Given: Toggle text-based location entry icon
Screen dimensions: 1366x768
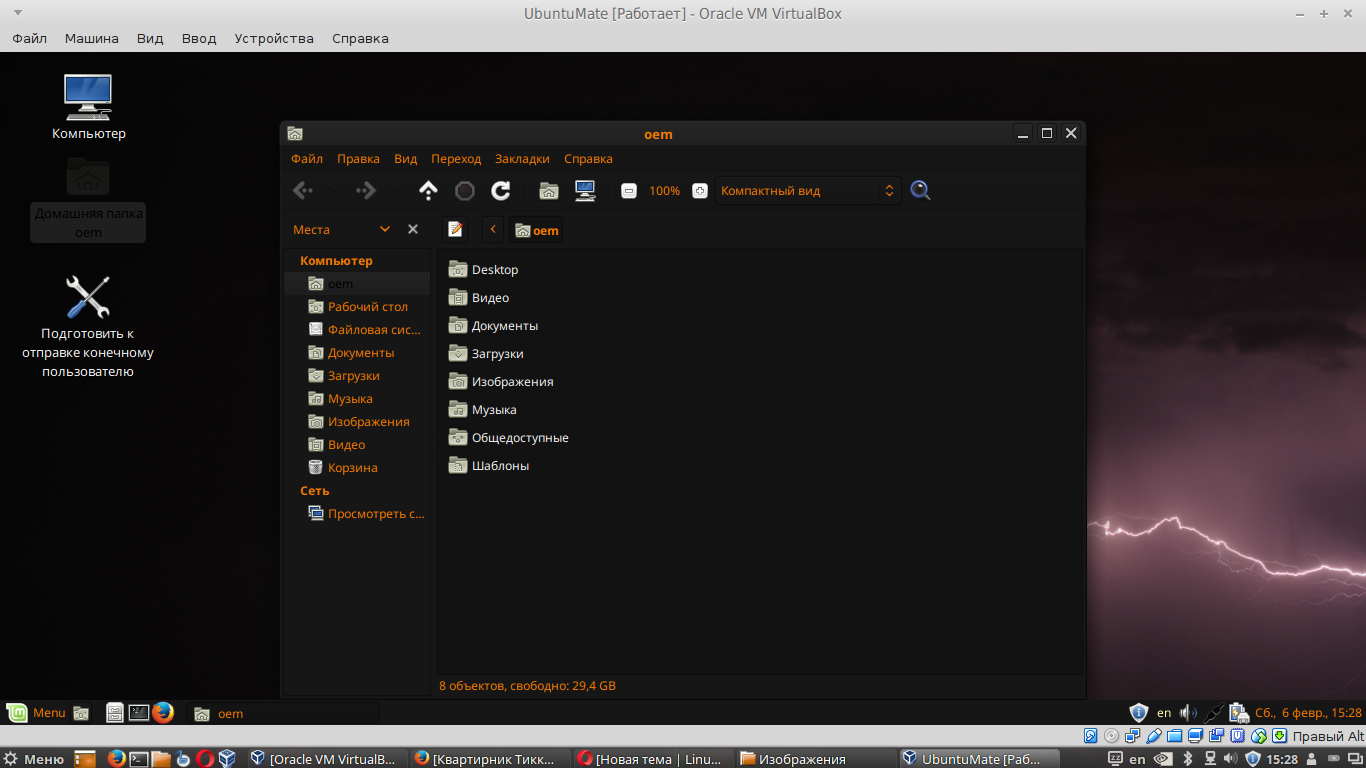Looking at the screenshot, I should point(455,229).
